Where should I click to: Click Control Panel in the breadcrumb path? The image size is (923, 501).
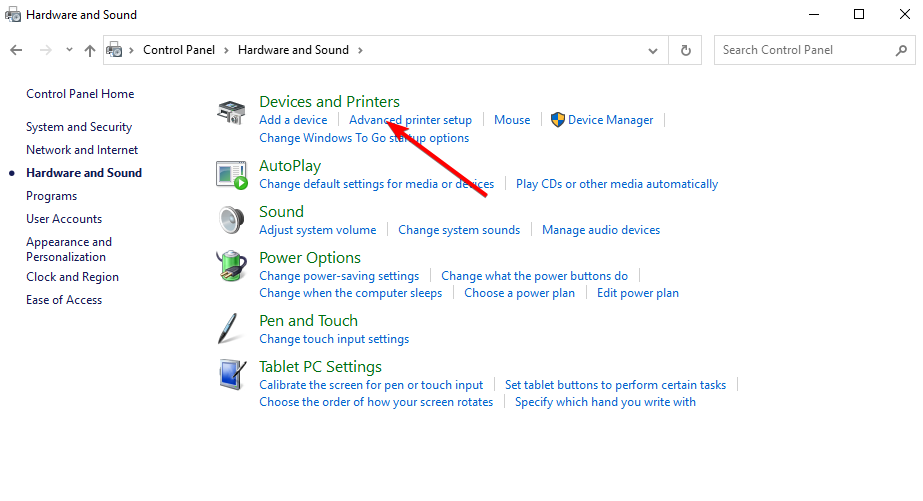pyautogui.click(x=176, y=50)
